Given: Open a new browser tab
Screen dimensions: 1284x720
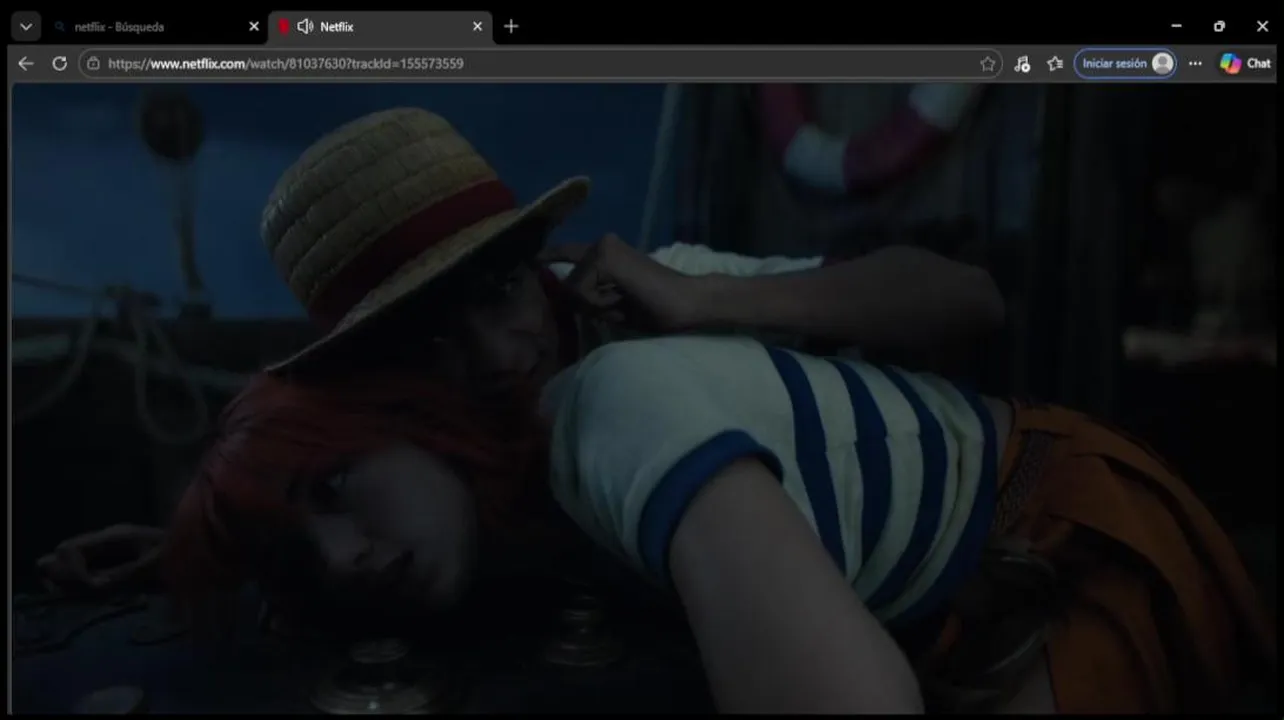Looking at the screenshot, I should coord(511,27).
